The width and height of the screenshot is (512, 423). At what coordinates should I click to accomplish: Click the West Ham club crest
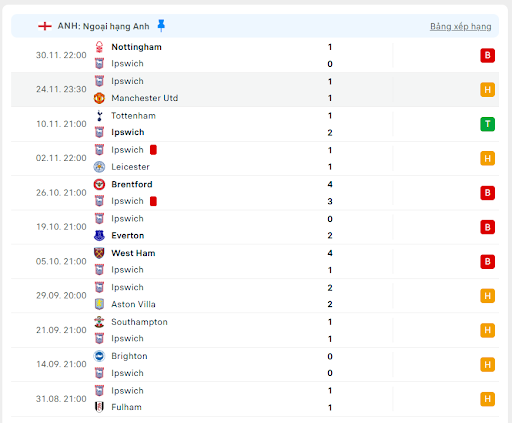point(99,253)
